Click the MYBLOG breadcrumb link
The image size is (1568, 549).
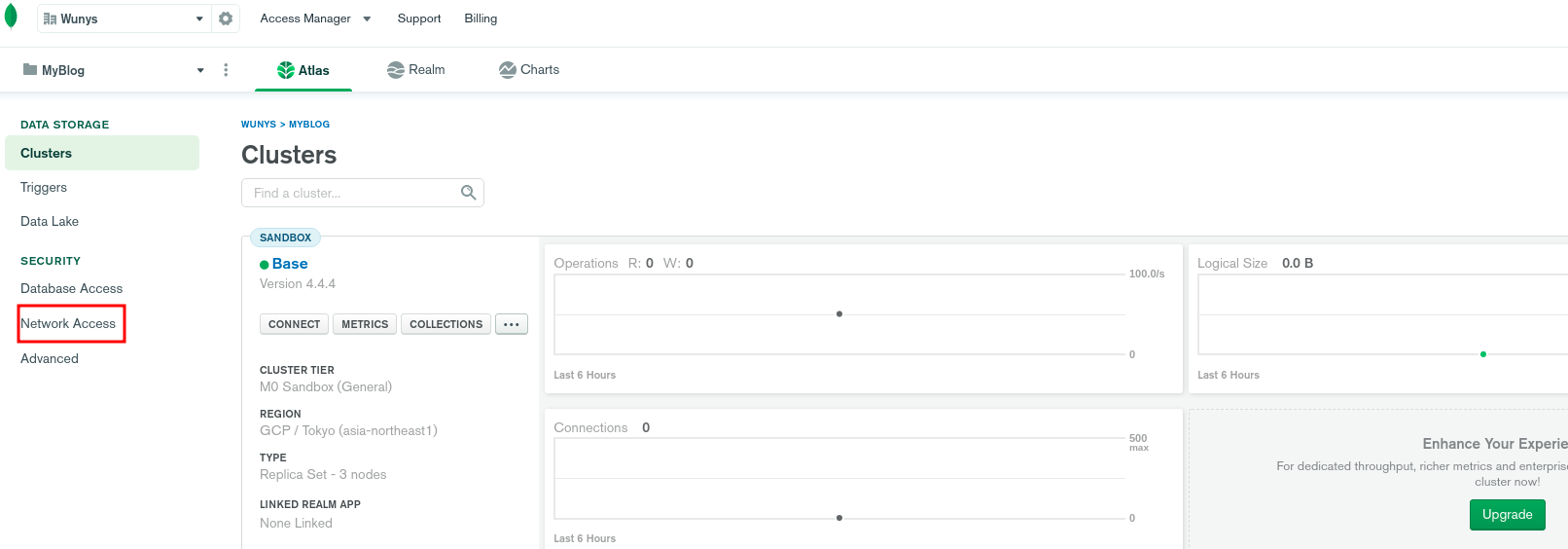(309, 125)
